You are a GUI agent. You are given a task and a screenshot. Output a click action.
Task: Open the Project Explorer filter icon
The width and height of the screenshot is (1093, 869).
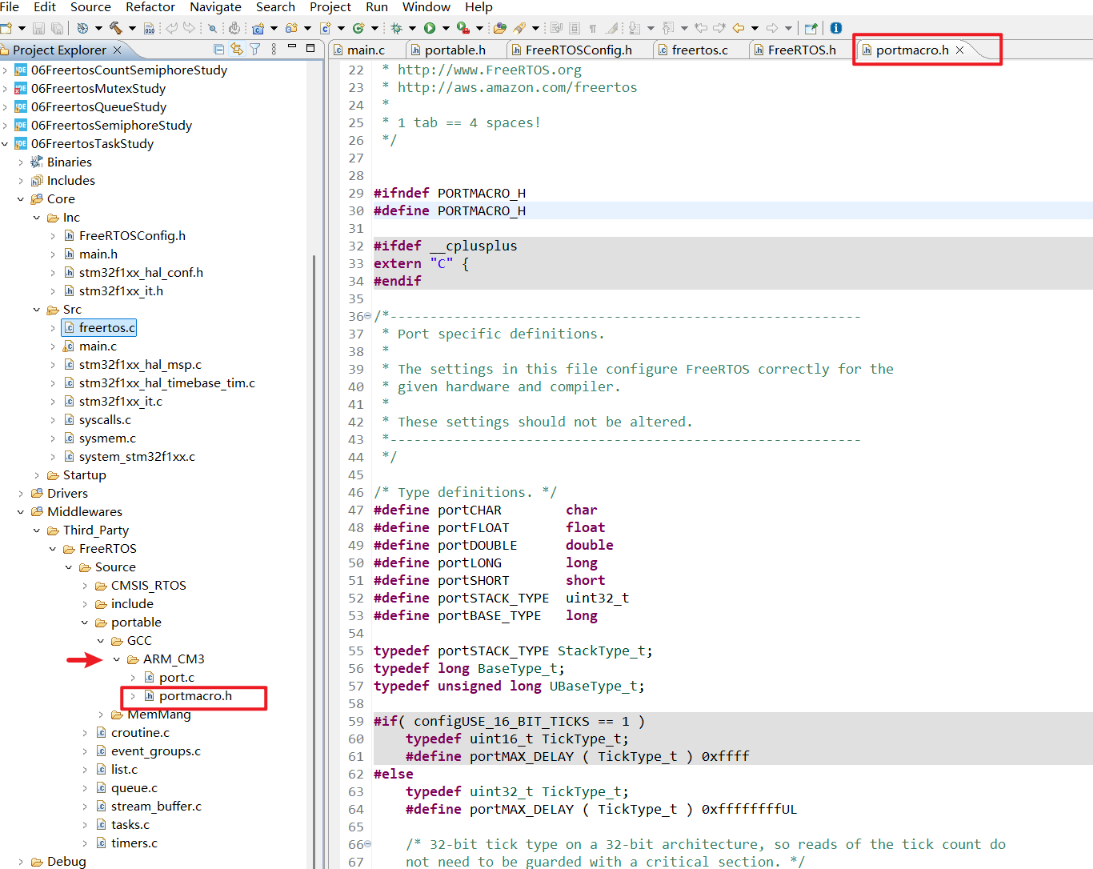[255, 49]
